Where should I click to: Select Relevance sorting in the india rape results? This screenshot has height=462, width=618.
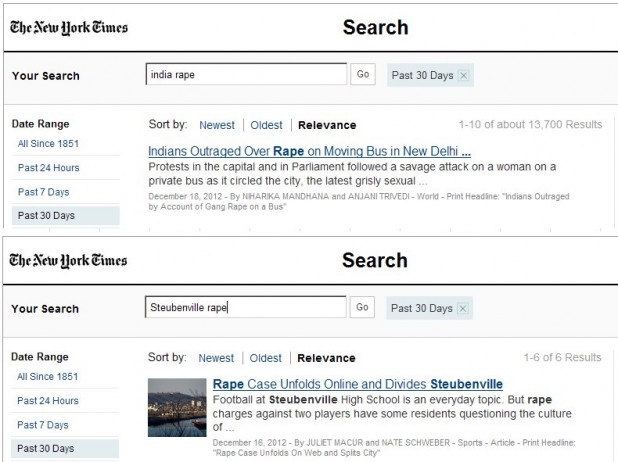point(327,125)
